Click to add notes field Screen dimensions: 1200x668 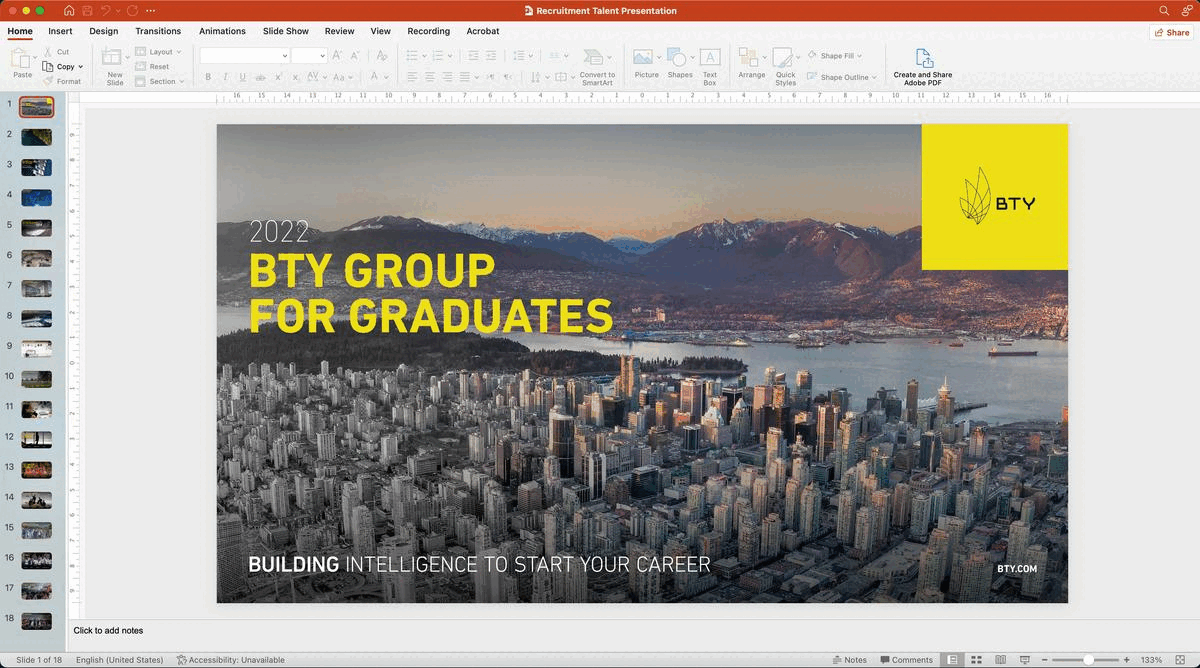pos(108,631)
